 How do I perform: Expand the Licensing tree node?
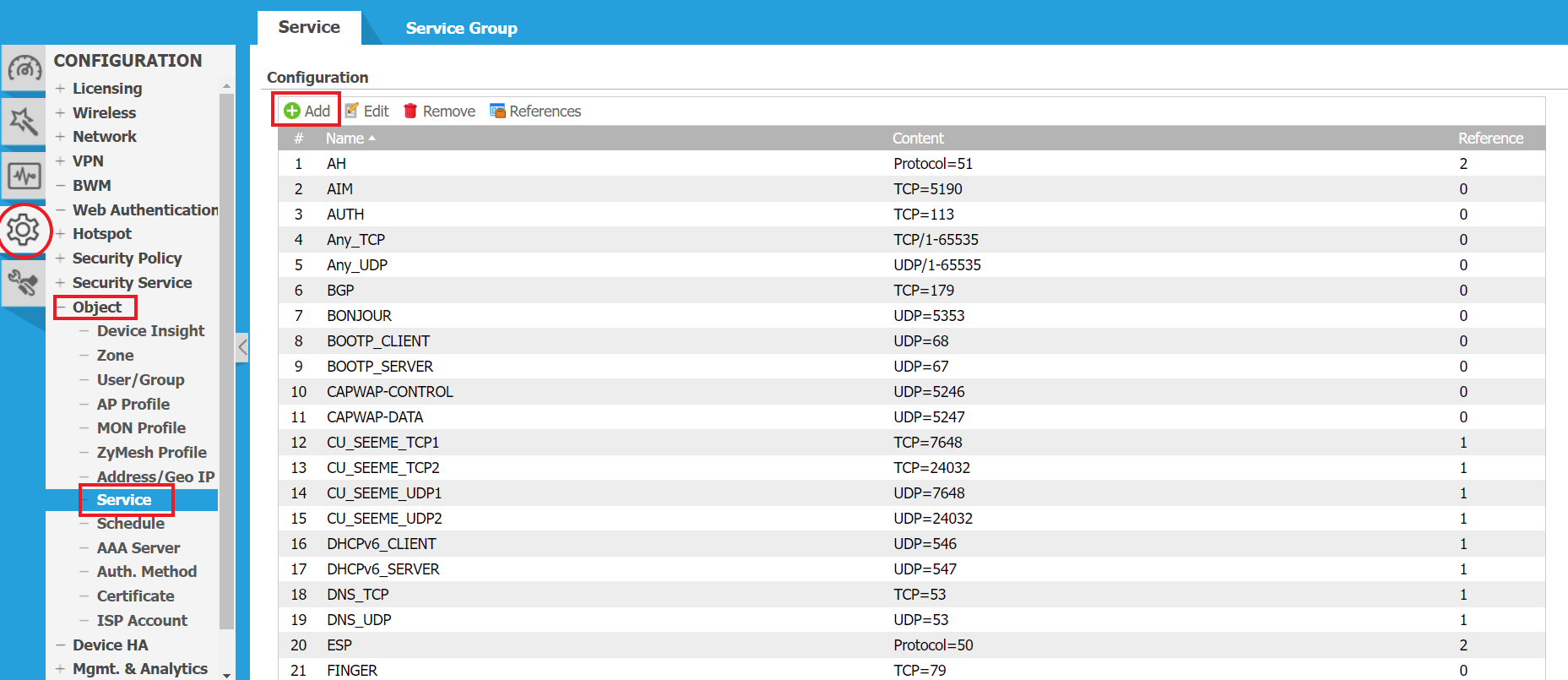[60, 88]
